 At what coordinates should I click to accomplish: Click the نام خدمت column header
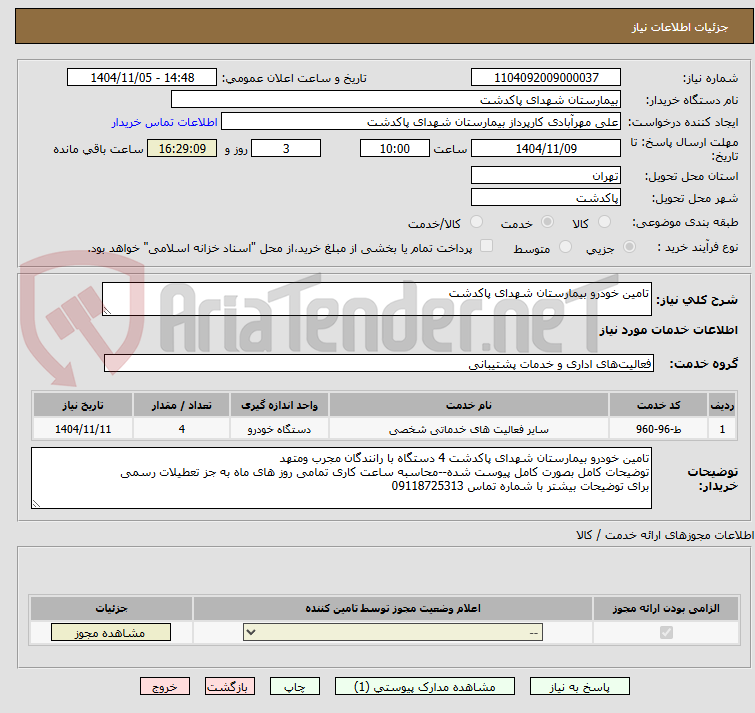469,405
